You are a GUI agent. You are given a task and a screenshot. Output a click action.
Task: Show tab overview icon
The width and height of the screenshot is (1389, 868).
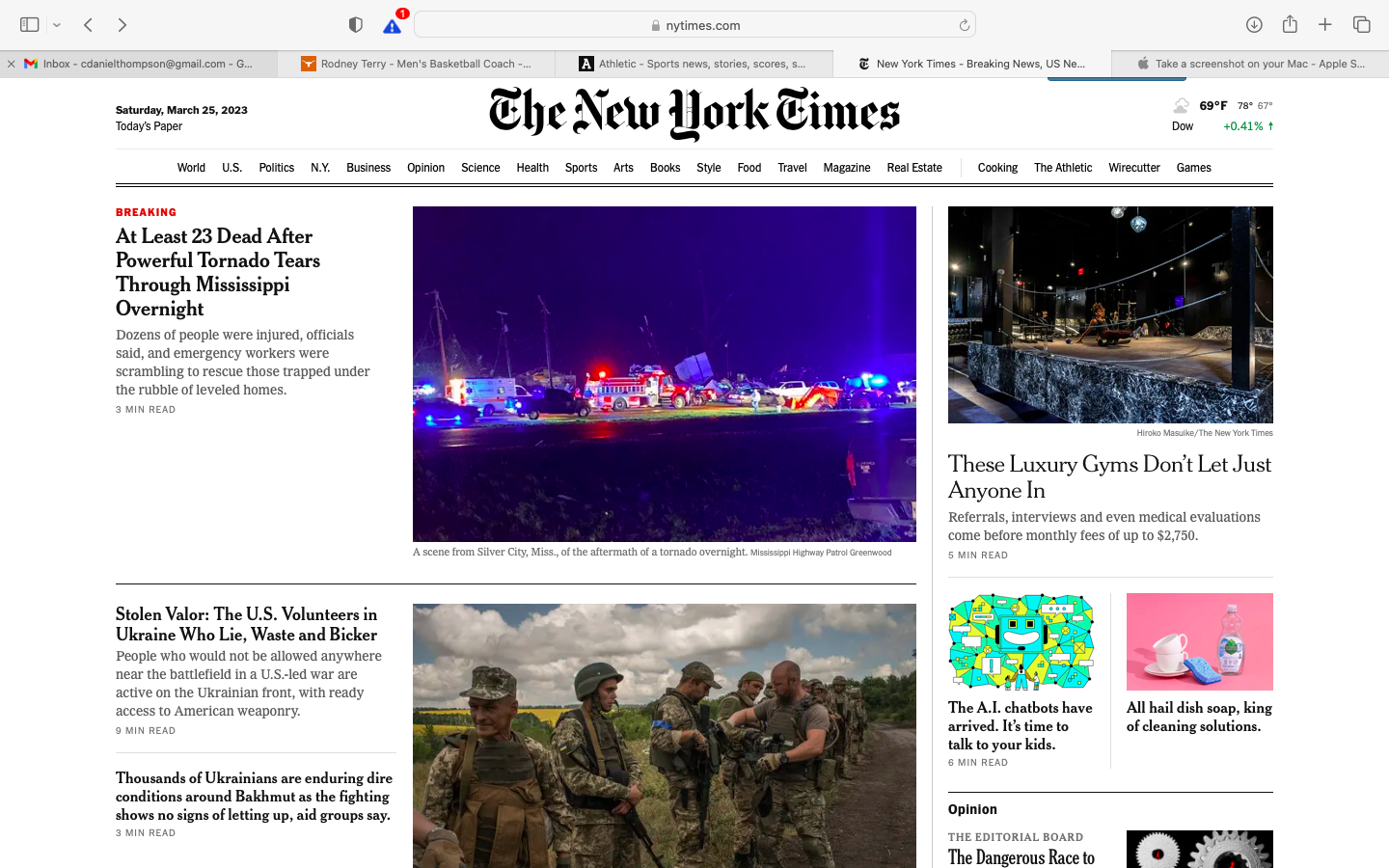[x=1361, y=25]
